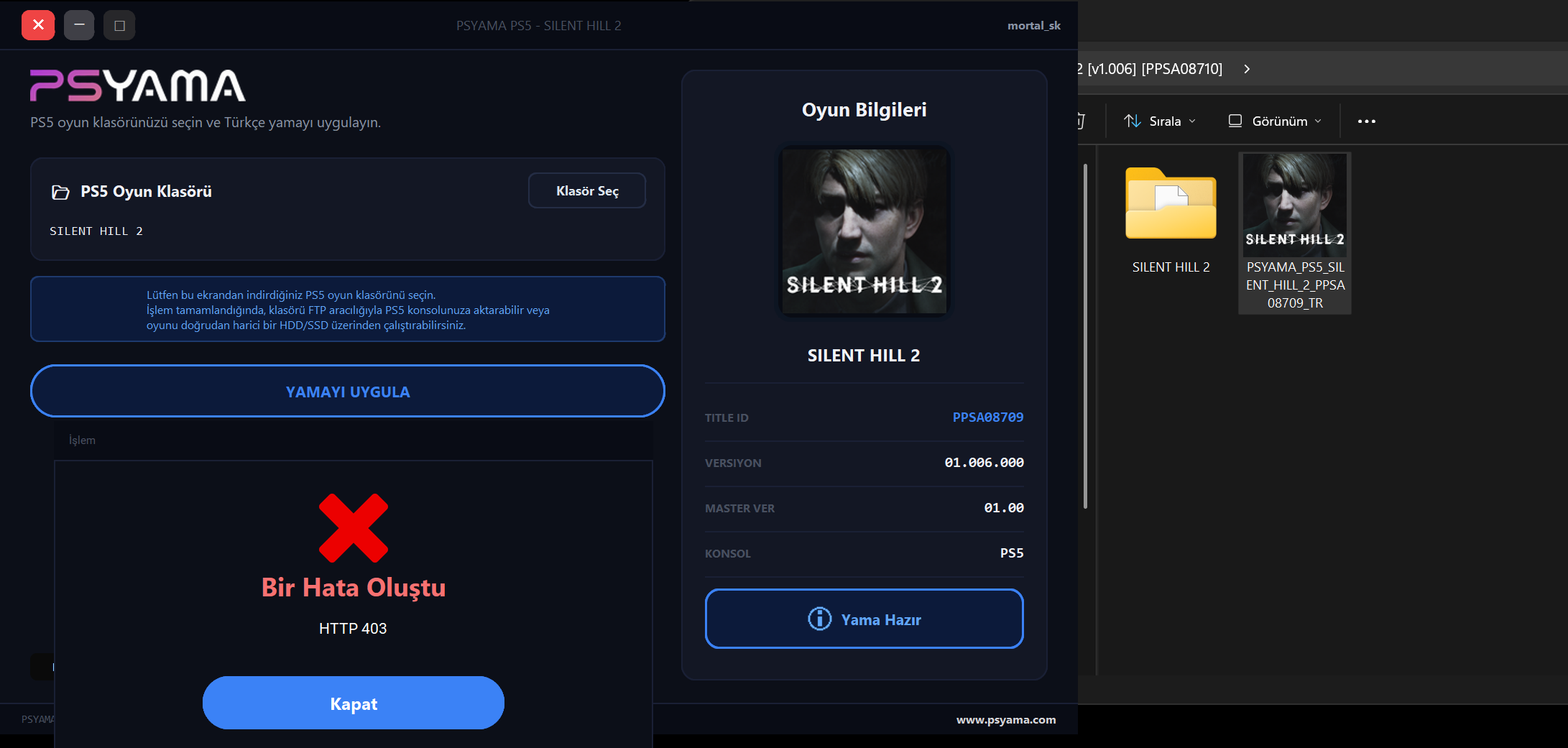1568x748 pixels.
Task: Open the SILENT HILL 2 folder icon
Action: coord(1171,203)
